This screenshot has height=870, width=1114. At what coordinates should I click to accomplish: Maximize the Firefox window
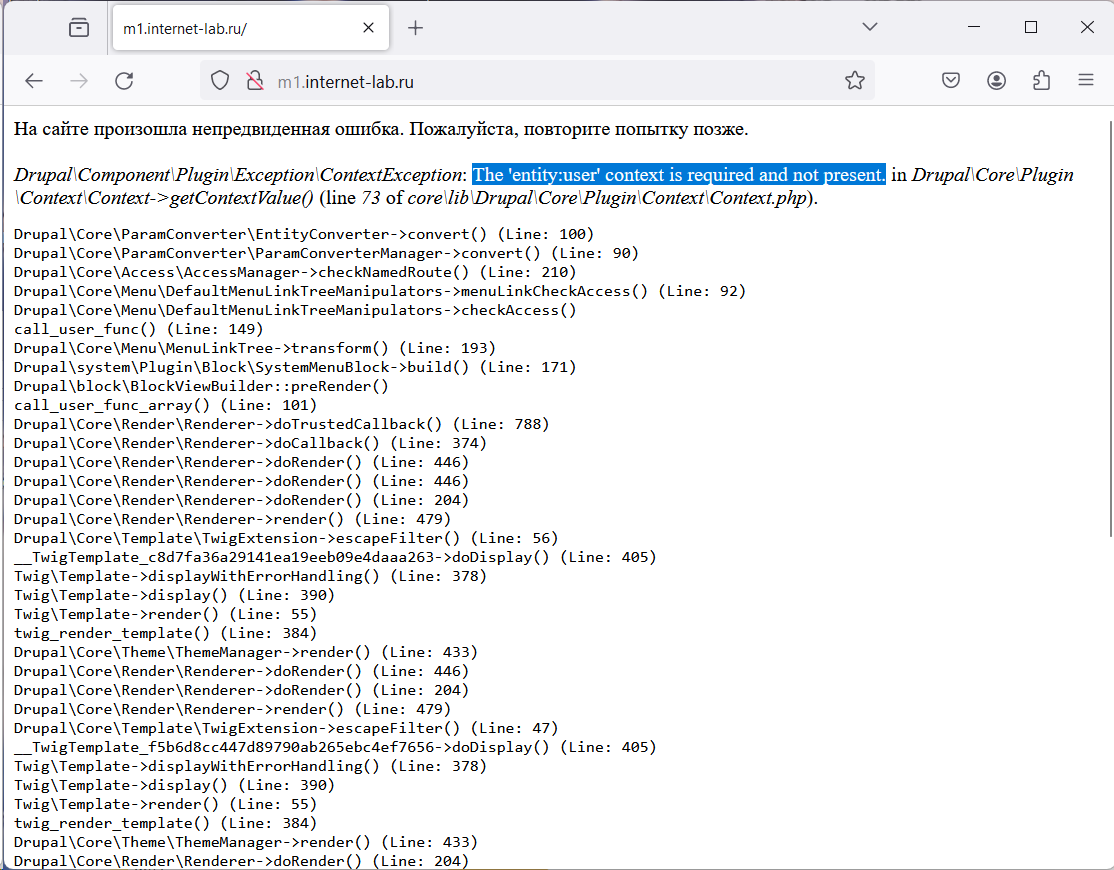[x=1031, y=27]
